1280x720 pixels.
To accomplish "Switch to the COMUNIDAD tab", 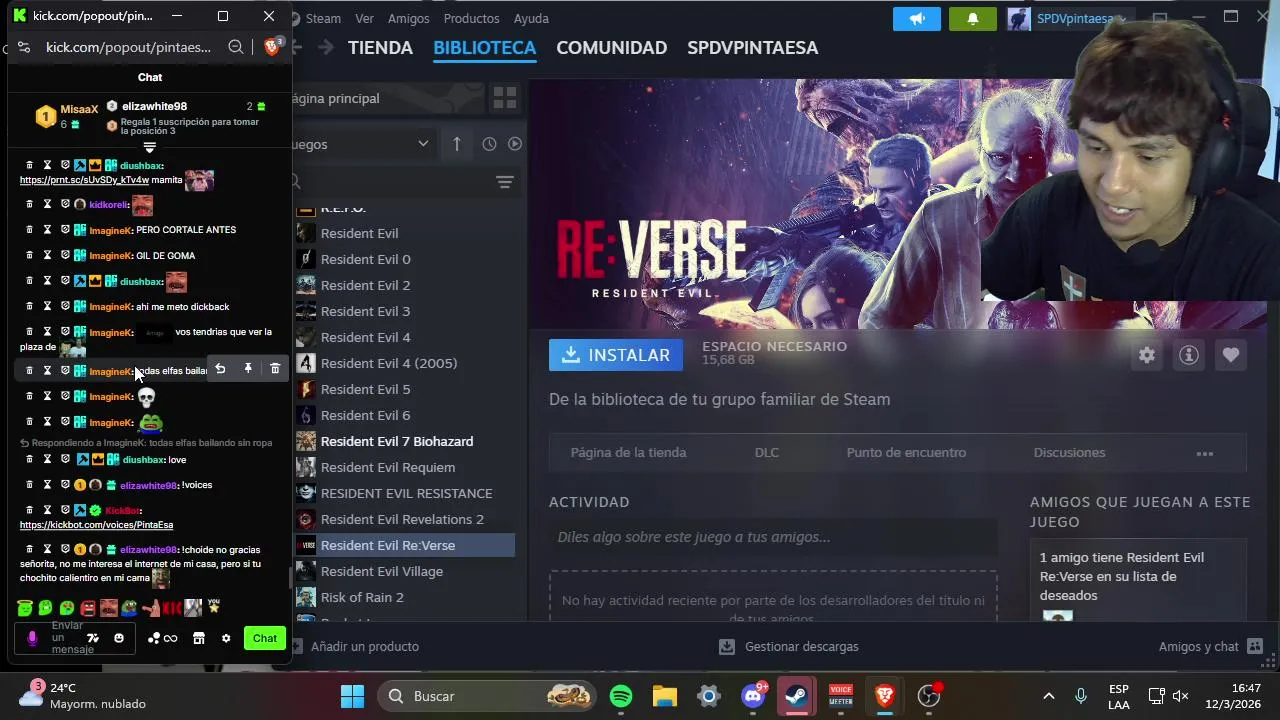I will pos(612,47).
